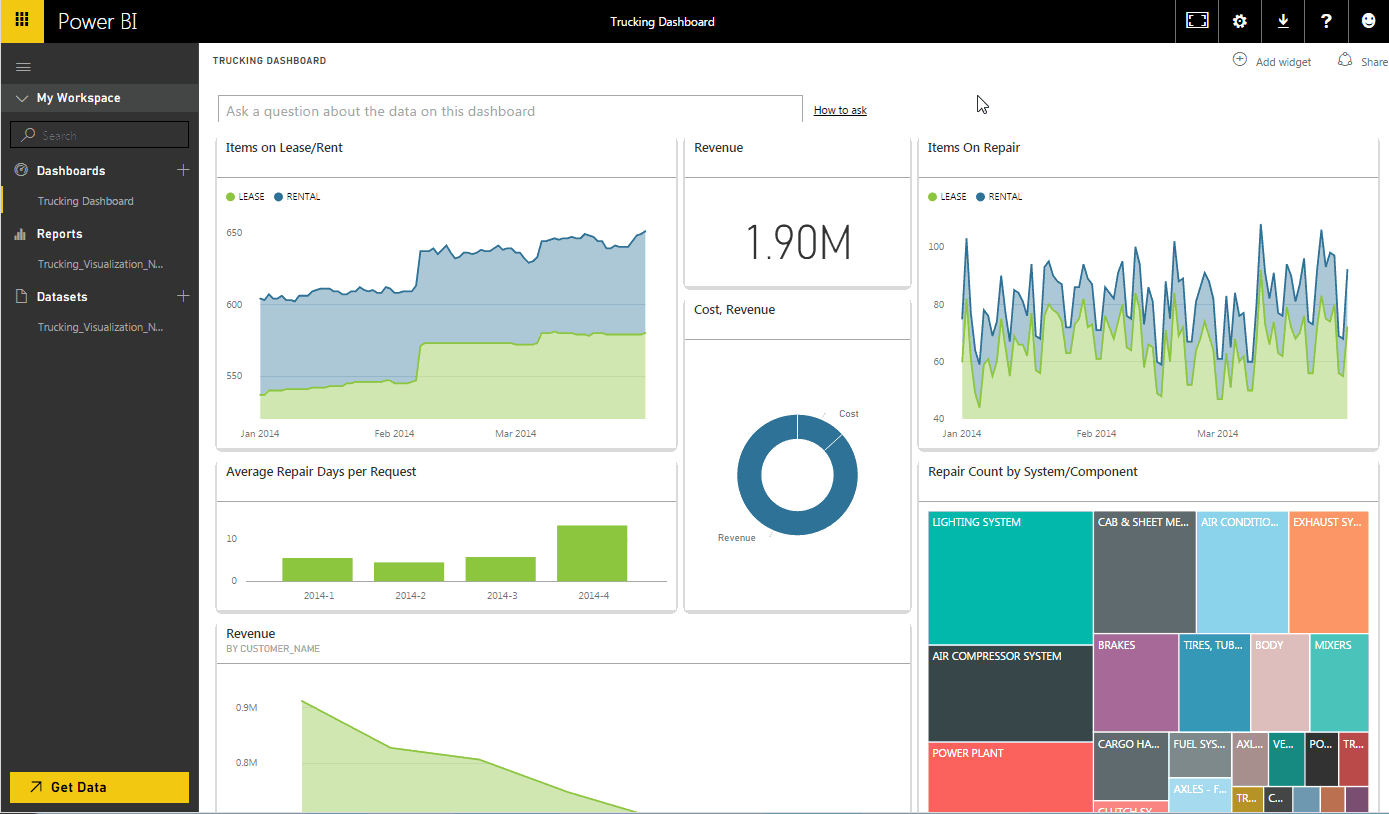The width and height of the screenshot is (1389, 814).
Task: Click the download arrow icon
Action: pyautogui.click(x=1283, y=21)
